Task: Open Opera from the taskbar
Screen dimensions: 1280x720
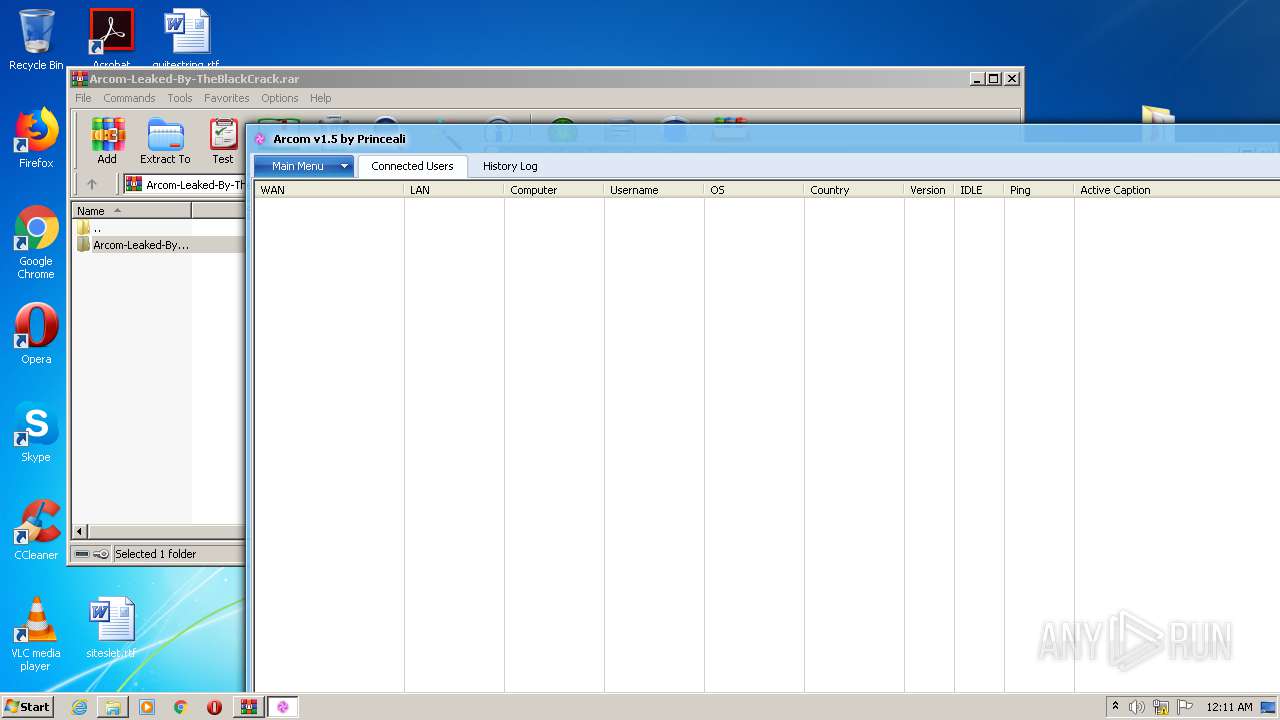Action: tap(214, 707)
